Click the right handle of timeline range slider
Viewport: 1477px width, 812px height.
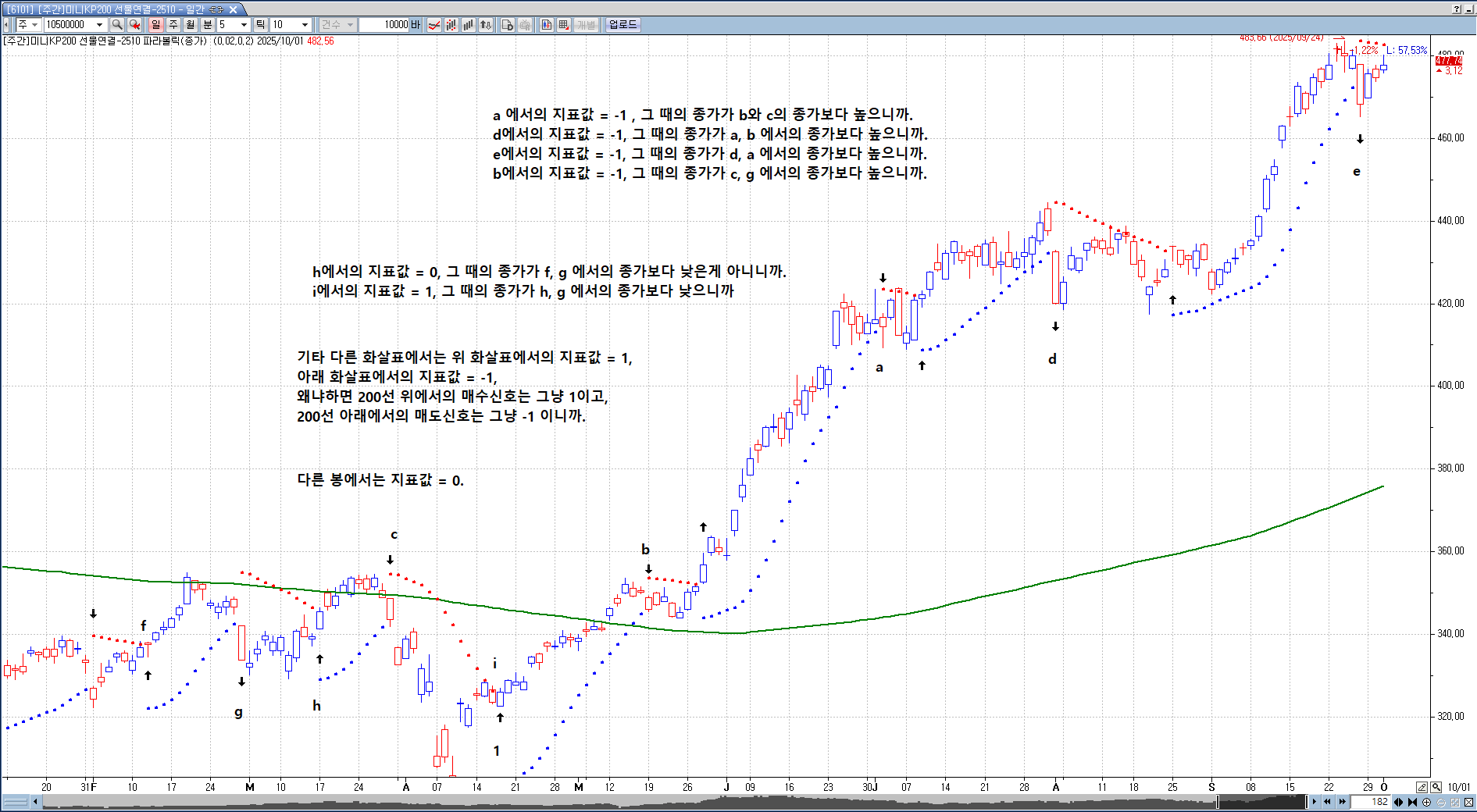pos(1306,802)
